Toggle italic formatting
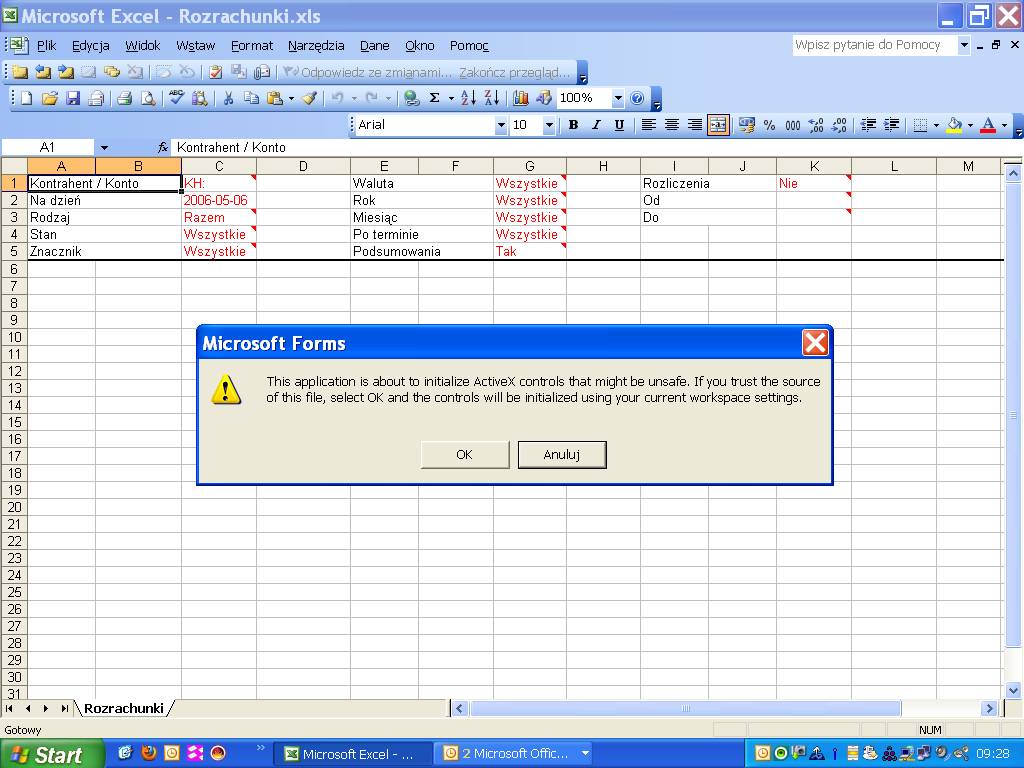This screenshot has width=1024, height=768. tap(596, 125)
